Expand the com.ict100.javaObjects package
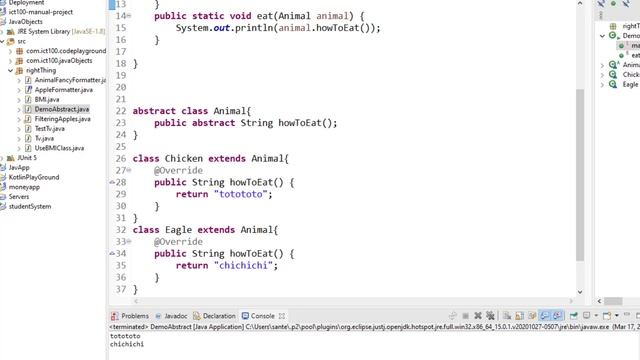Screen dimensions: 640x360 pos(11,61)
